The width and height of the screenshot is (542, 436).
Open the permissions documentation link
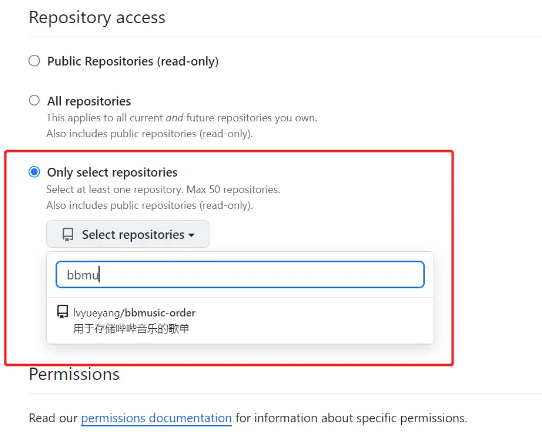point(156,418)
